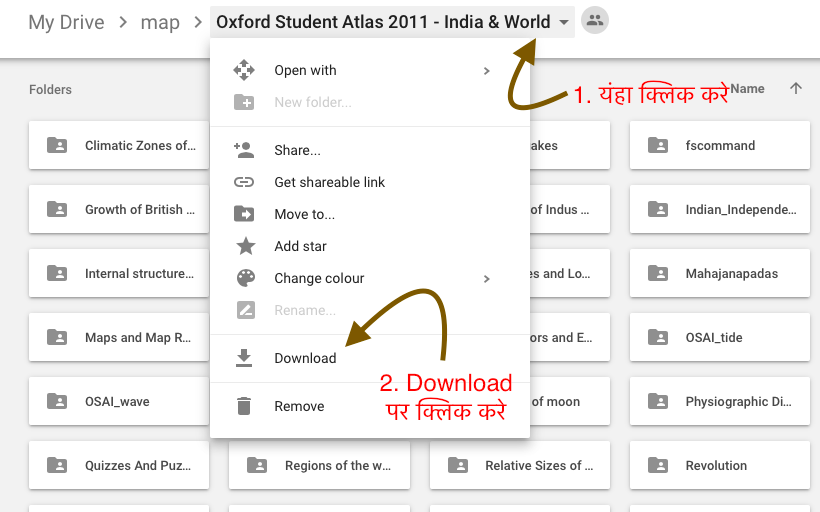820x512 pixels.
Task: Open the Revolution folder name
Action: pos(716,465)
